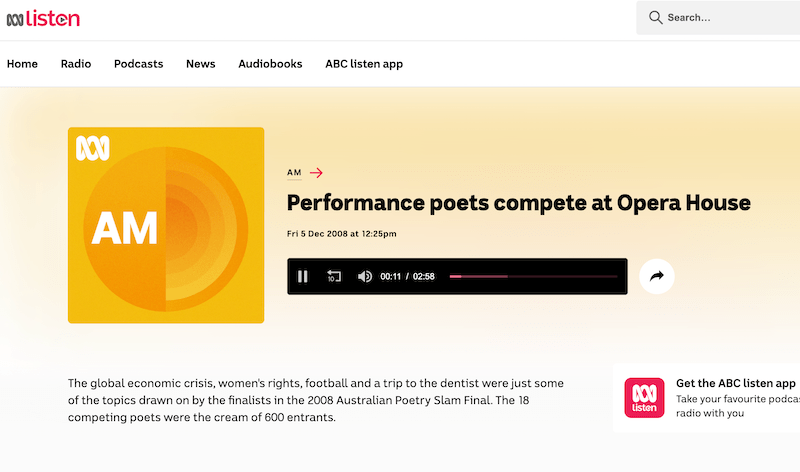Follow the AM program link

click(294, 173)
